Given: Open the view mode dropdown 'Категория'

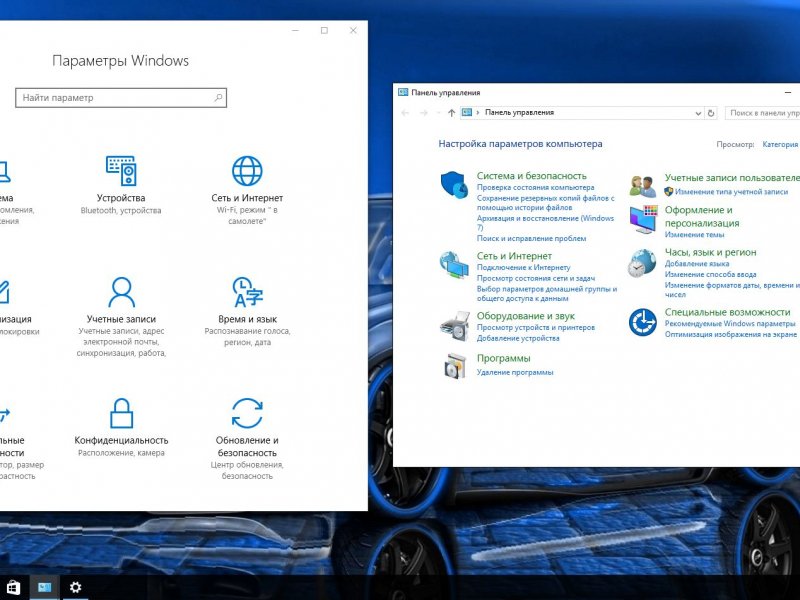Looking at the screenshot, I should click(x=781, y=144).
